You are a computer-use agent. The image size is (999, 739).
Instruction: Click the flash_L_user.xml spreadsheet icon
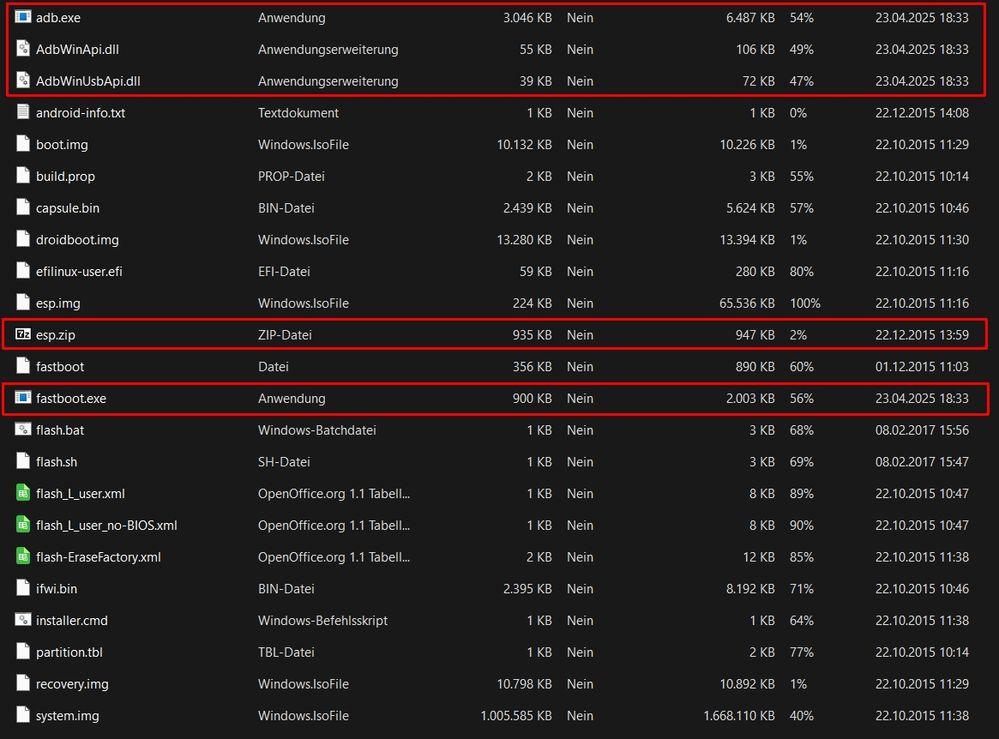tap(24, 493)
